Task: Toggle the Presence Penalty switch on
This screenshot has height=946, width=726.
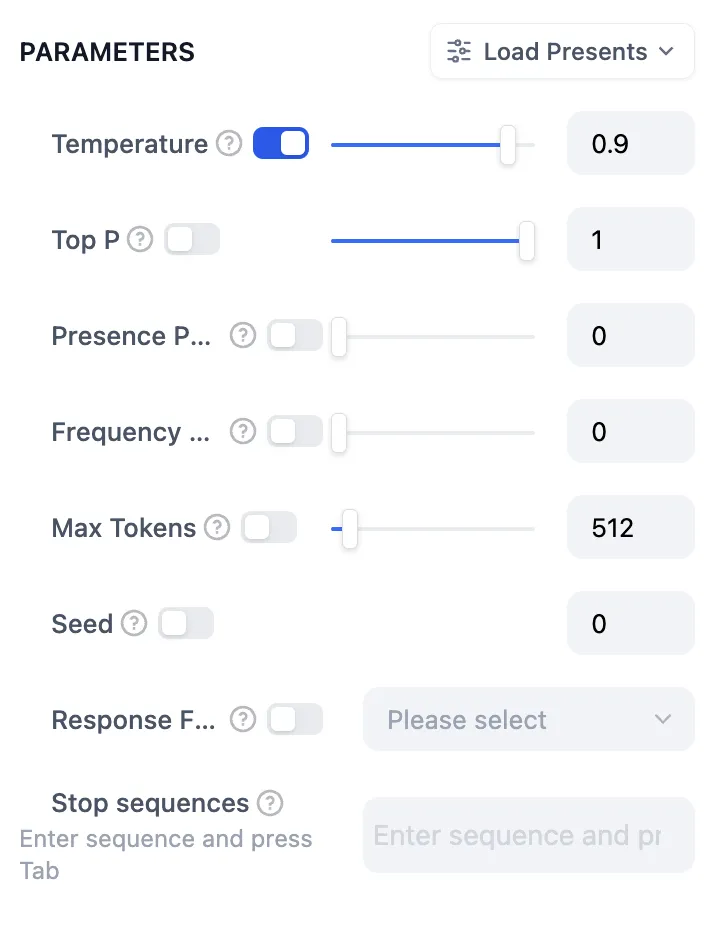Action: [295, 336]
